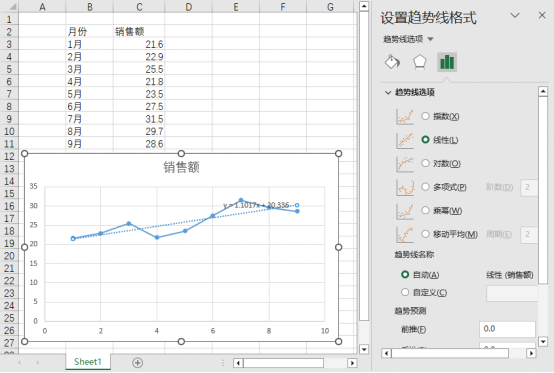Screen dimensions: 554x373
Task: Click logarithmic trendline preview icon
Action: pos(405,164)
